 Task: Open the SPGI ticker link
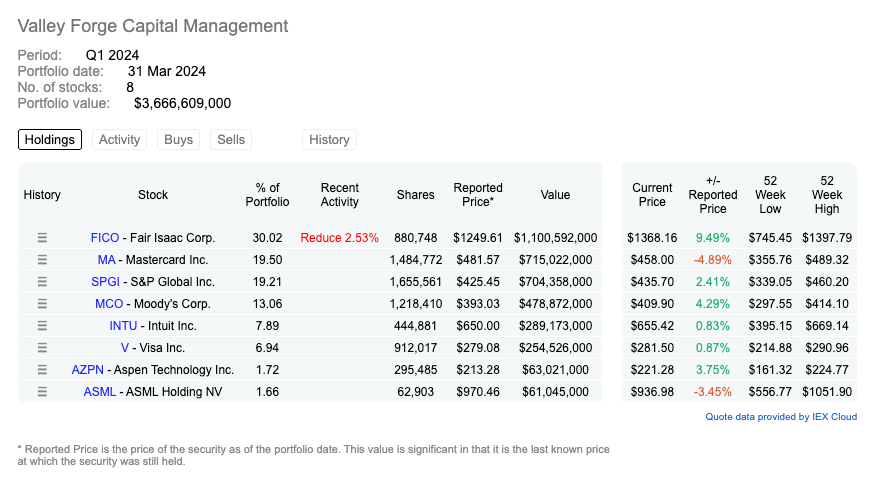(x=105, y=282)
